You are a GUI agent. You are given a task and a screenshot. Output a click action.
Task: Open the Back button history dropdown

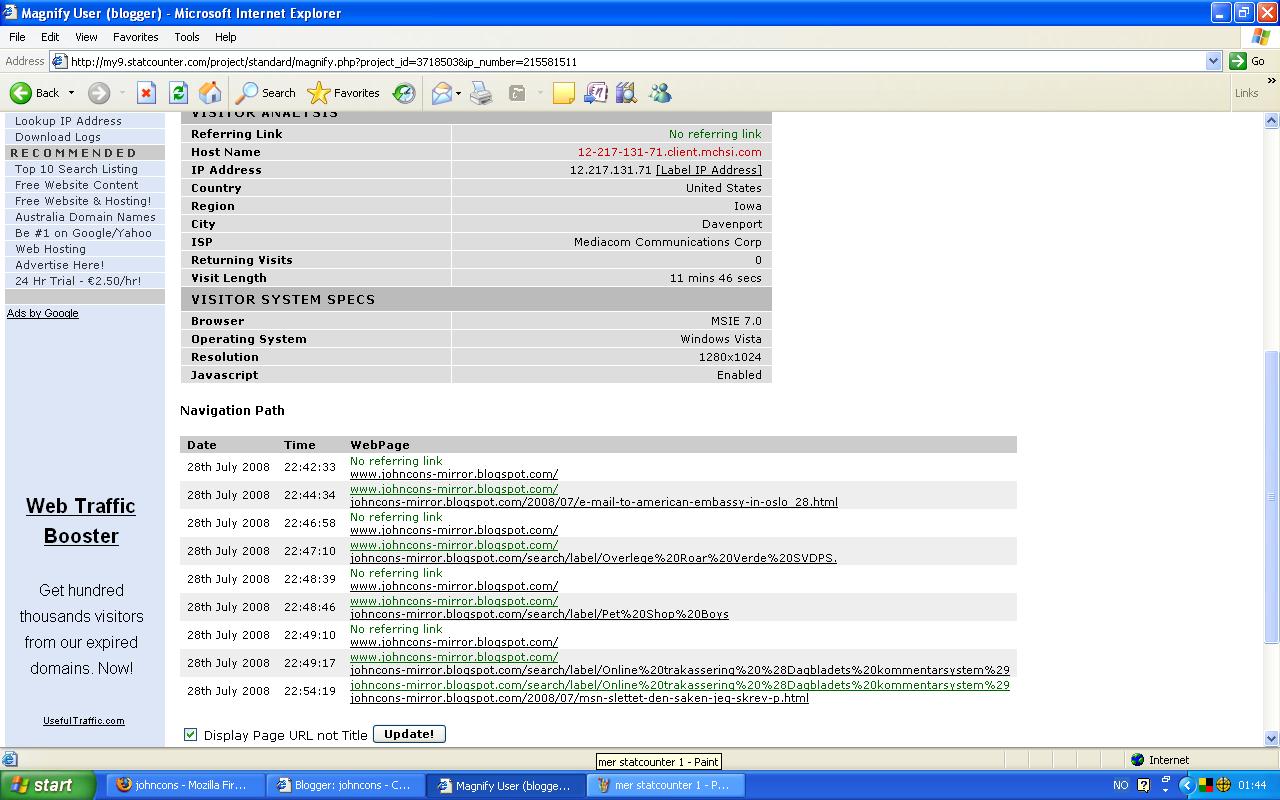click(x=71, y=93)
